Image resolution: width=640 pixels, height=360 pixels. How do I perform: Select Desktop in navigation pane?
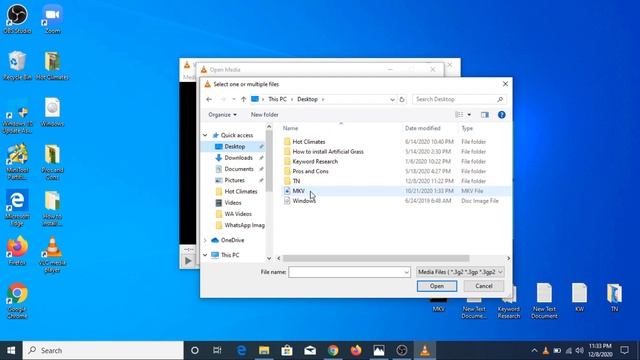point(235,147)
